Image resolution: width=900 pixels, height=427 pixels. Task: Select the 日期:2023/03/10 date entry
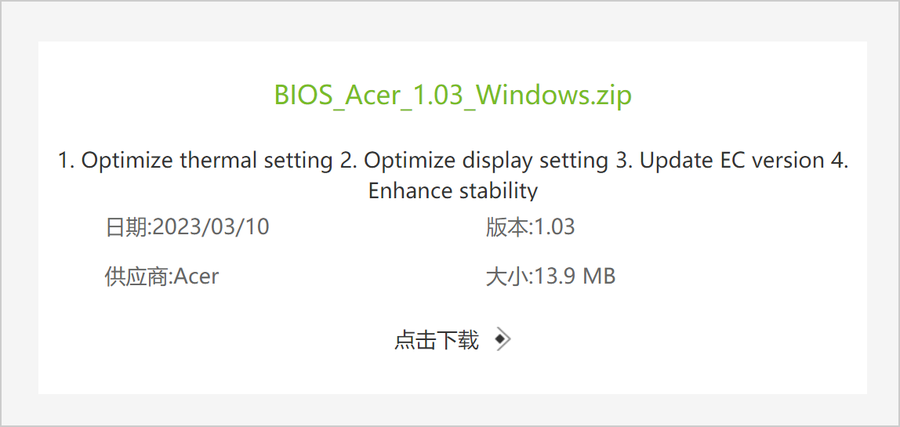(x=187, y=227)
